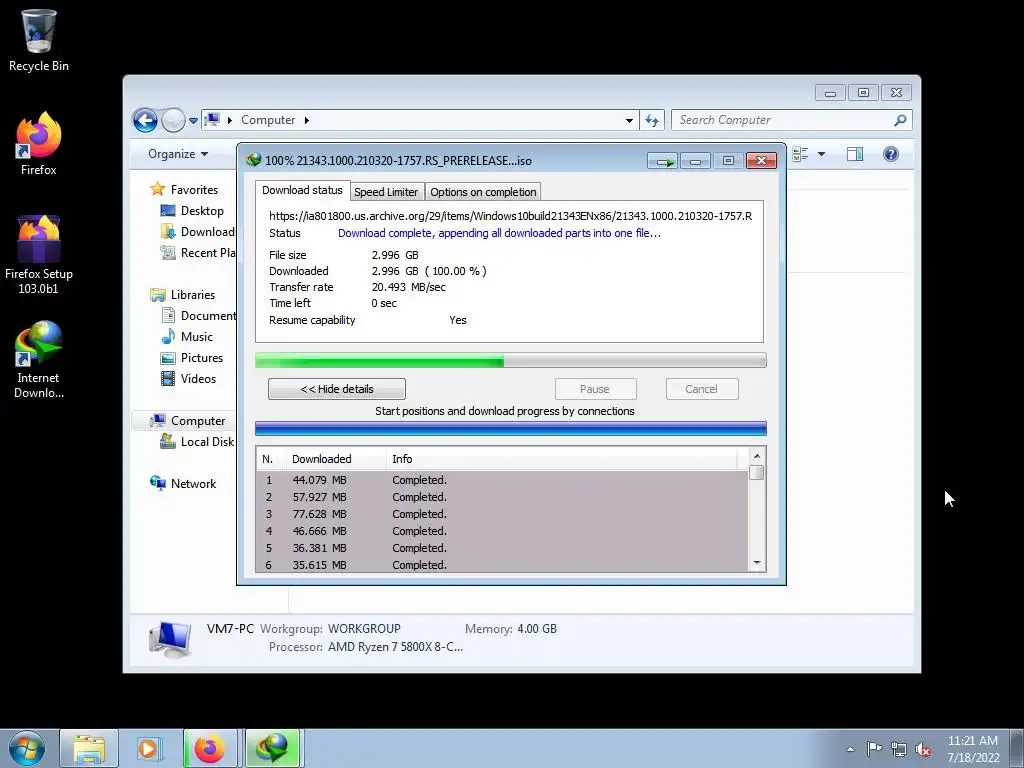Click the archive.org download URL text
Screen dimensions: 1024x768
point(511,216)
